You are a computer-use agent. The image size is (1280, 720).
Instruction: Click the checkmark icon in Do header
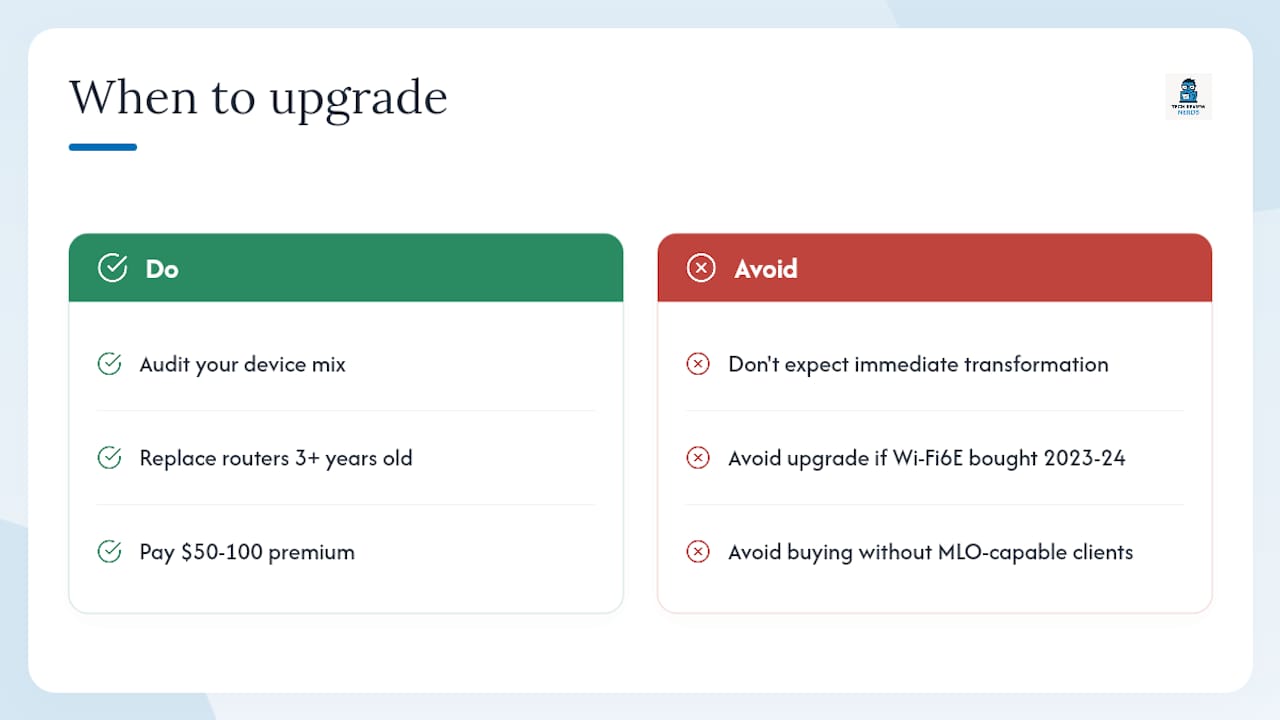pyautogui.click(x=112, y=268)
